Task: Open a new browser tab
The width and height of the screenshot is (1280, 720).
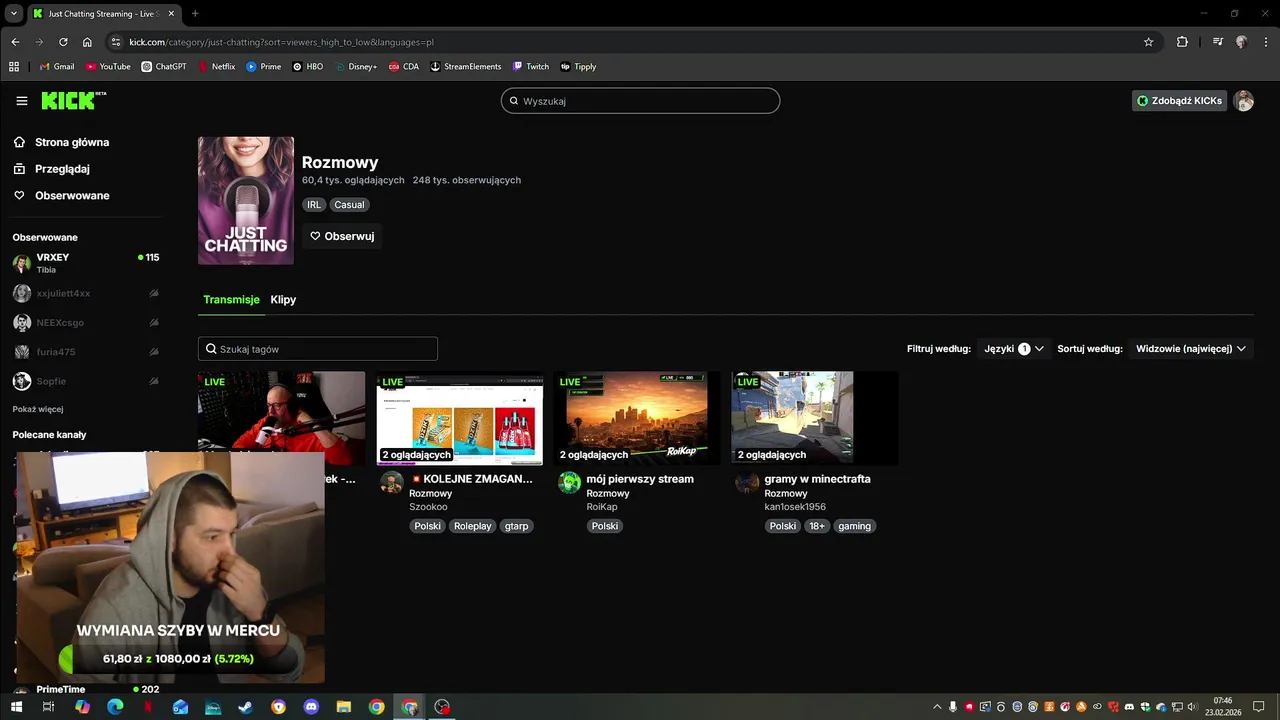Action: (x=195, y=14)
